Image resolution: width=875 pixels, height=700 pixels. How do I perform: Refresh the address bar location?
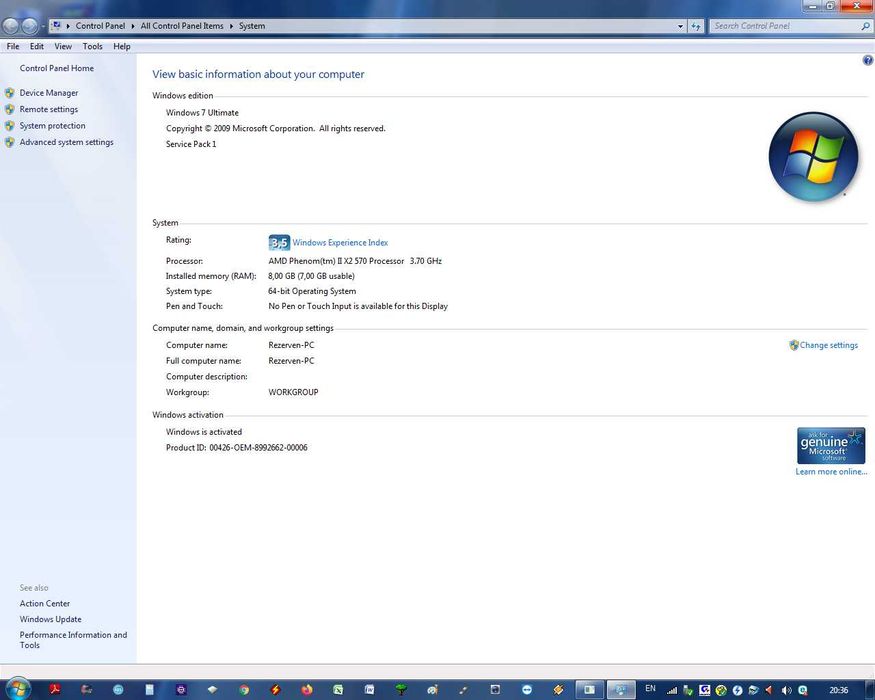(696, 26)
